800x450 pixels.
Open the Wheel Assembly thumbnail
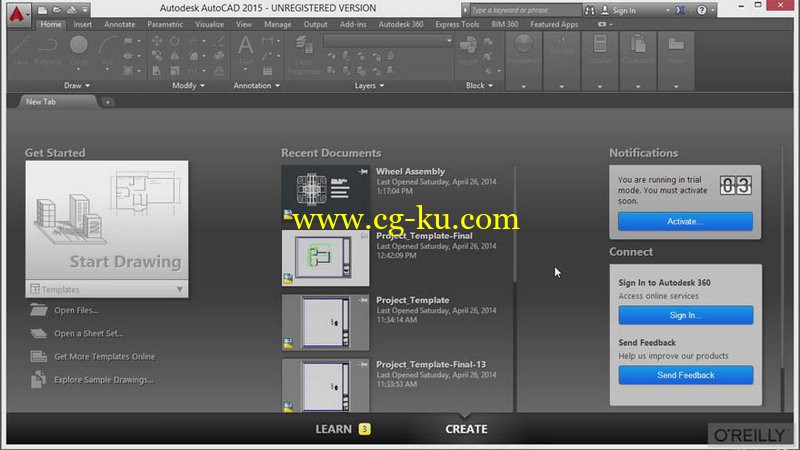coord(326,194)
